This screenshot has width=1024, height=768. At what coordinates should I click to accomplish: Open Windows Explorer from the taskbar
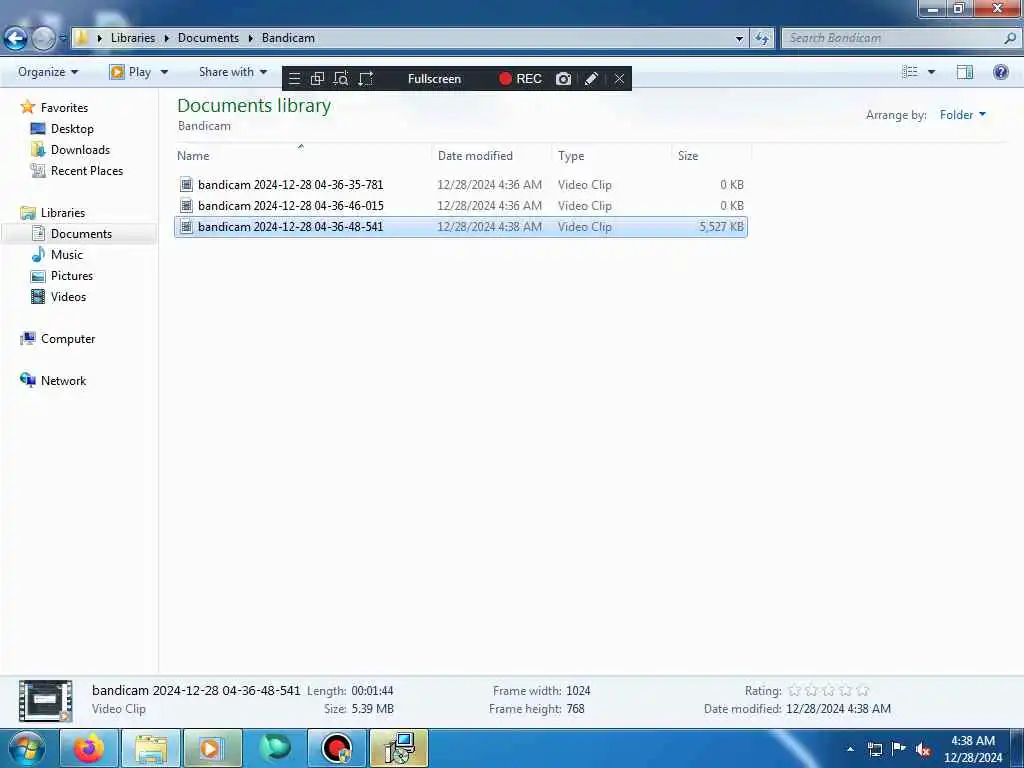click(x=151, y=748)
